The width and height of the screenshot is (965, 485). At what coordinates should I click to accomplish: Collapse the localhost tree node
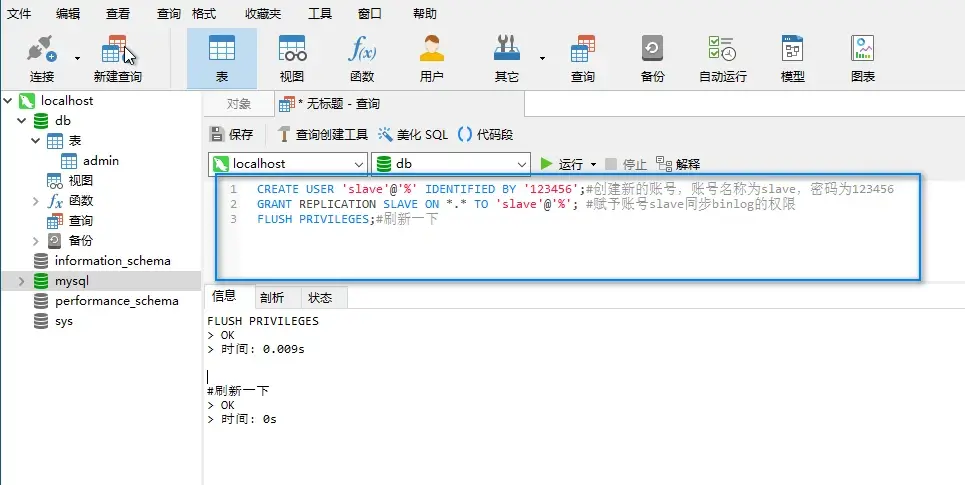[7, 100]
